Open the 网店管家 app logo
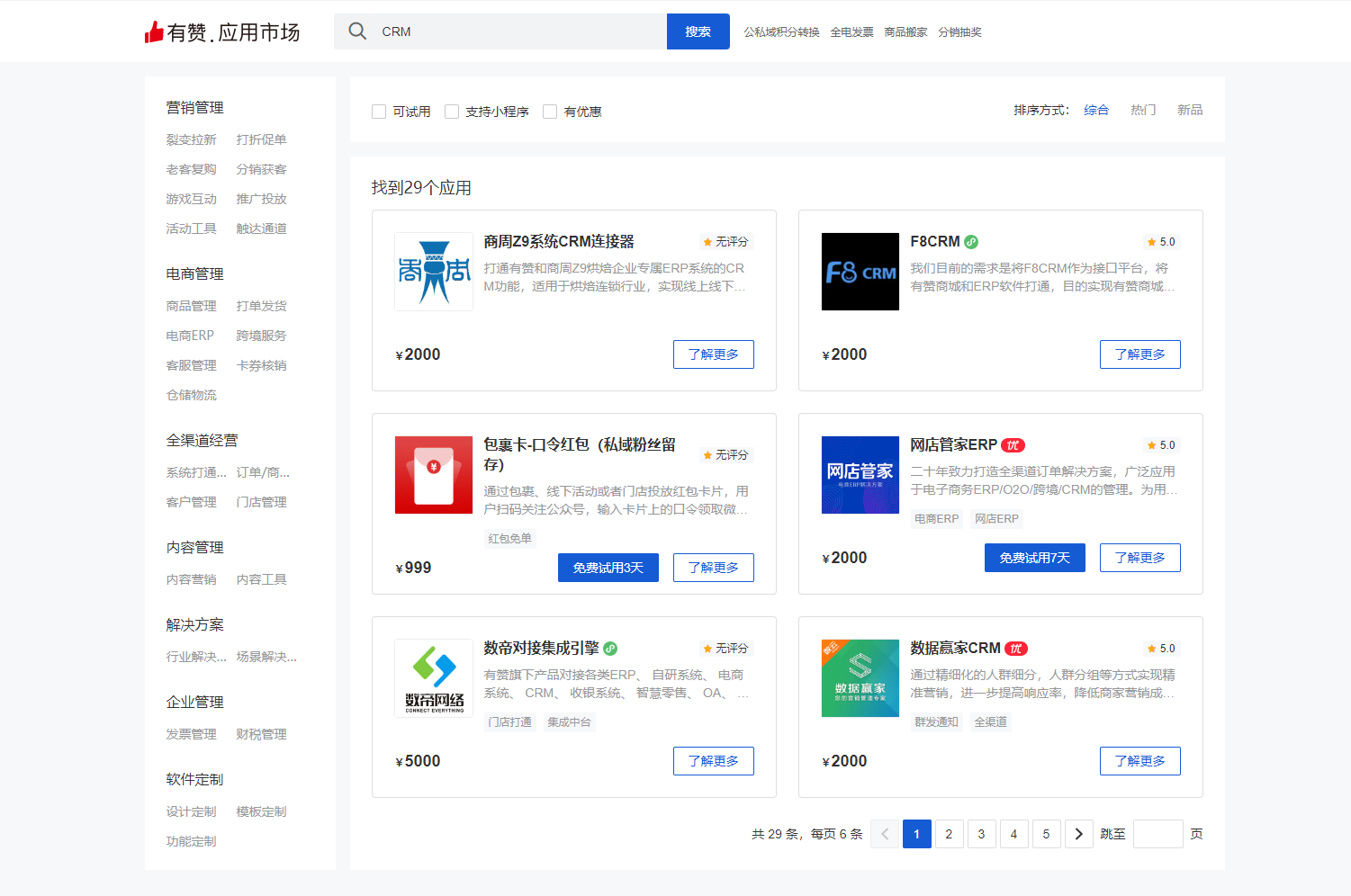The width and height of the screenshot is (1351, 896). tap(860, 475)
